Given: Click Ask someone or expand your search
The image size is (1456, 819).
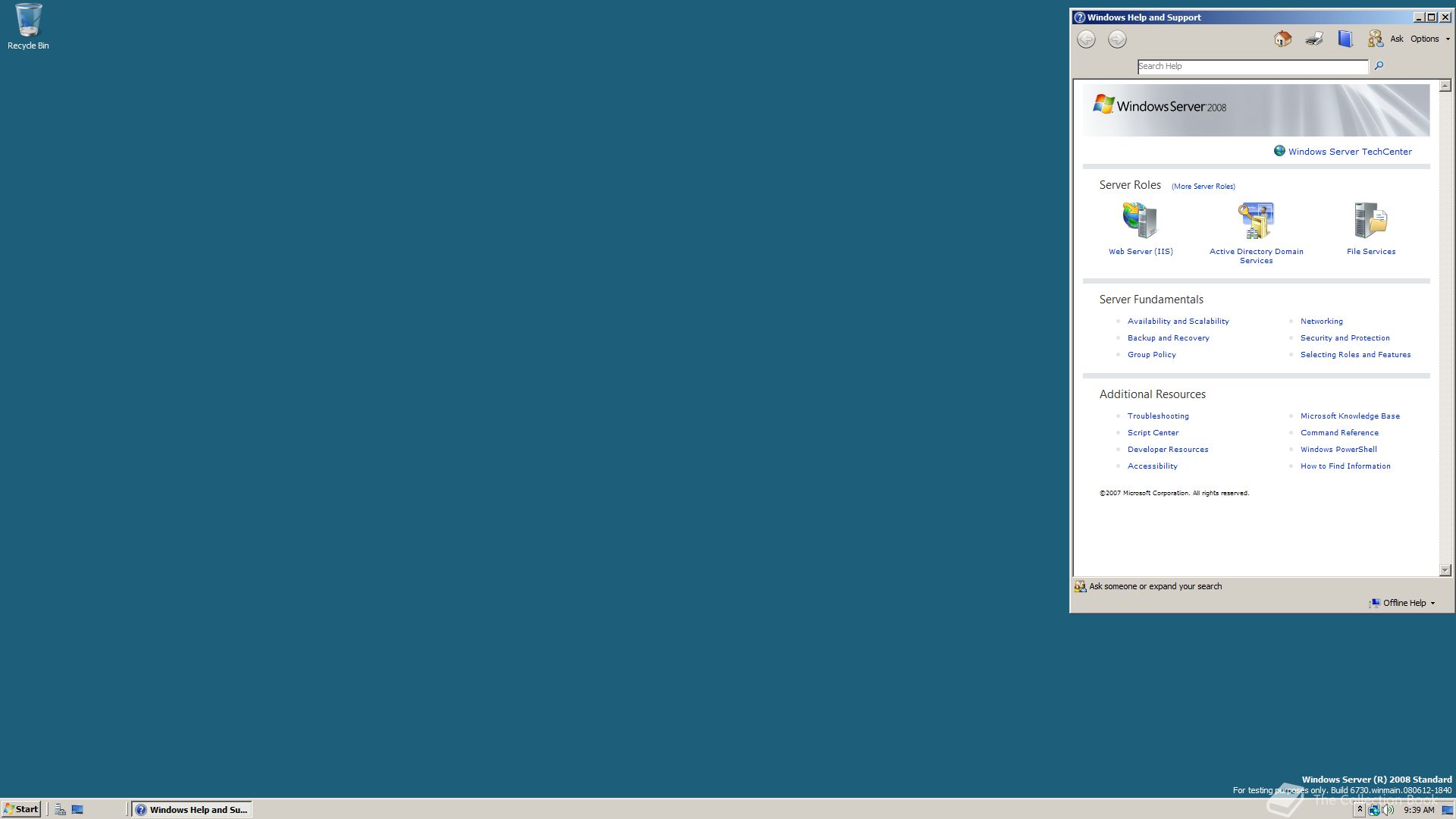Looking at the screenshot, I should (1155, 586).
